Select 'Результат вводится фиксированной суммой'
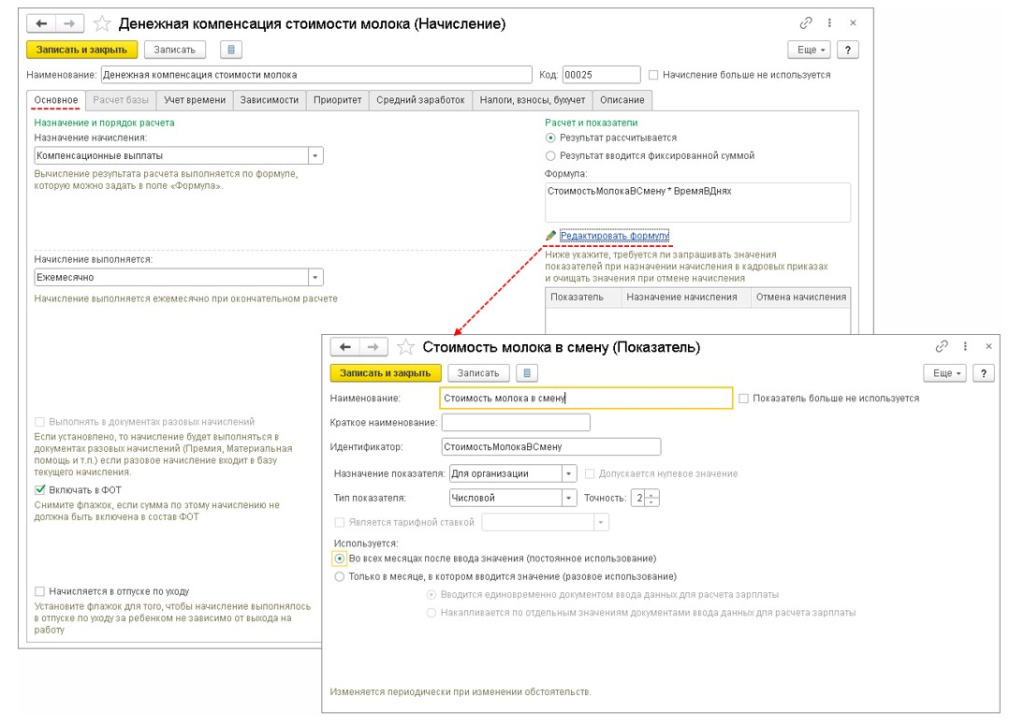 click(x=551, y=156)
